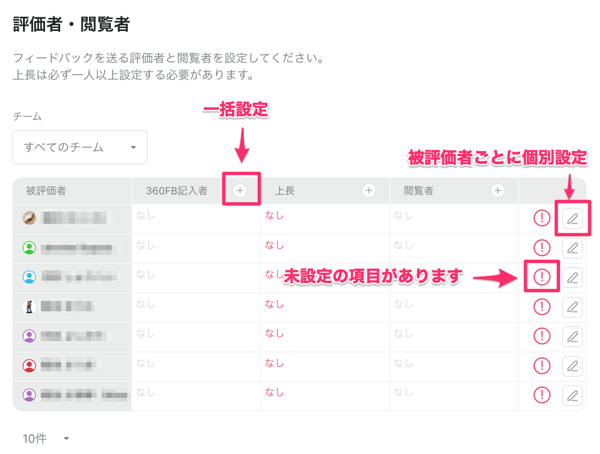Click 360FB記入者 なし cell in second row
Viewport: 600px width, 454px height.
pos(146,245)
